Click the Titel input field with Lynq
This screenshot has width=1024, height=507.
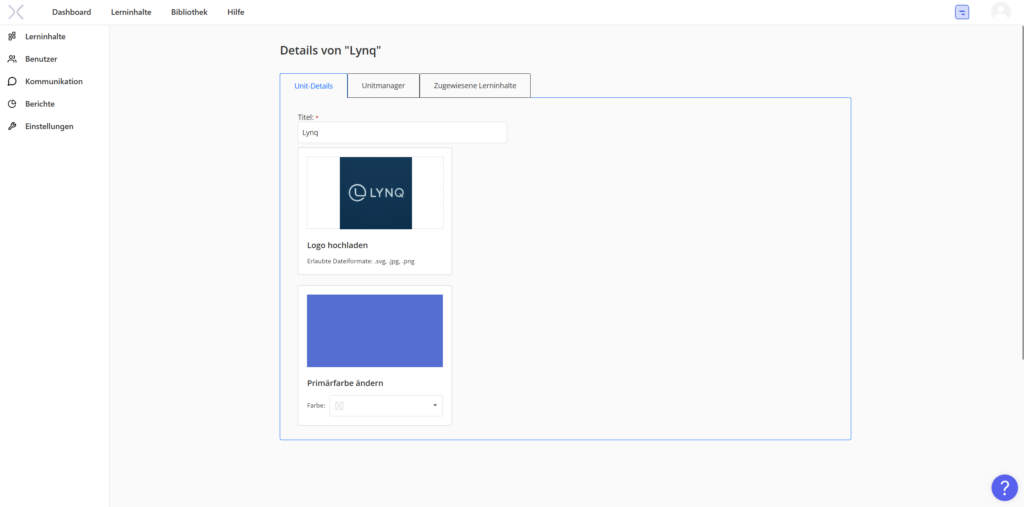pyautogui.click(x=402, y=133)
